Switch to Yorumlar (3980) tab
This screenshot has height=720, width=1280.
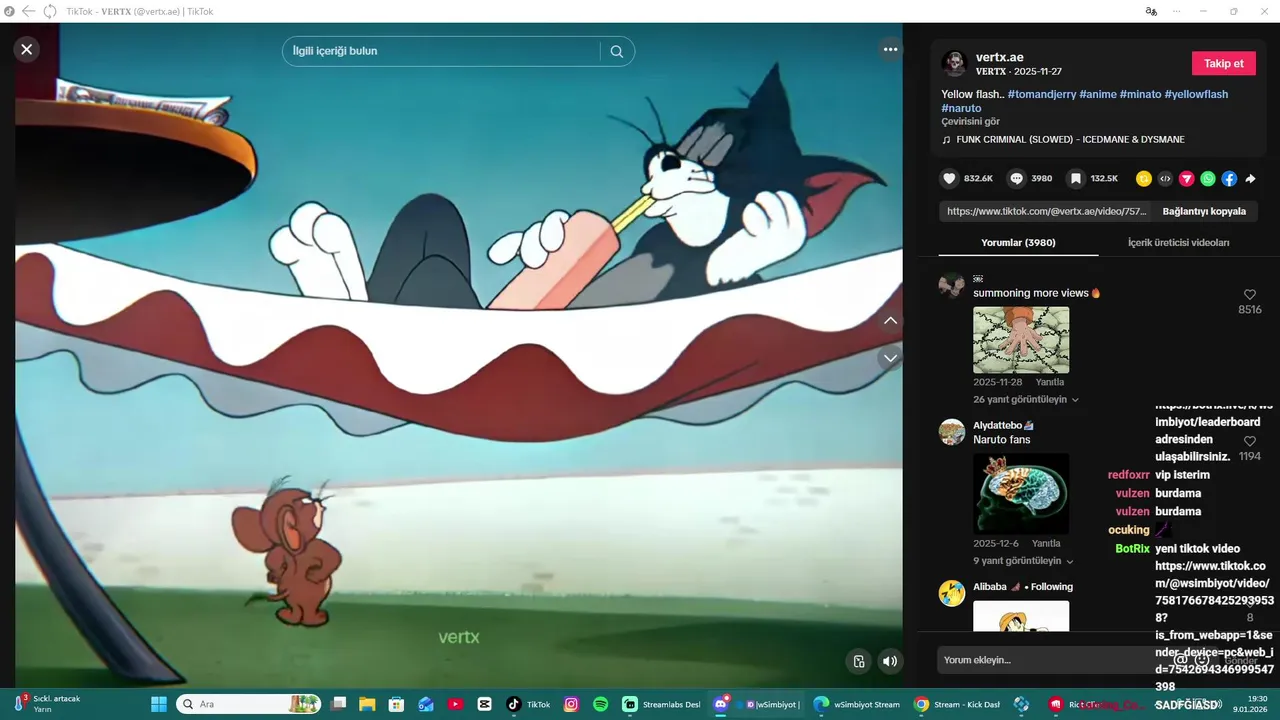1018,242
